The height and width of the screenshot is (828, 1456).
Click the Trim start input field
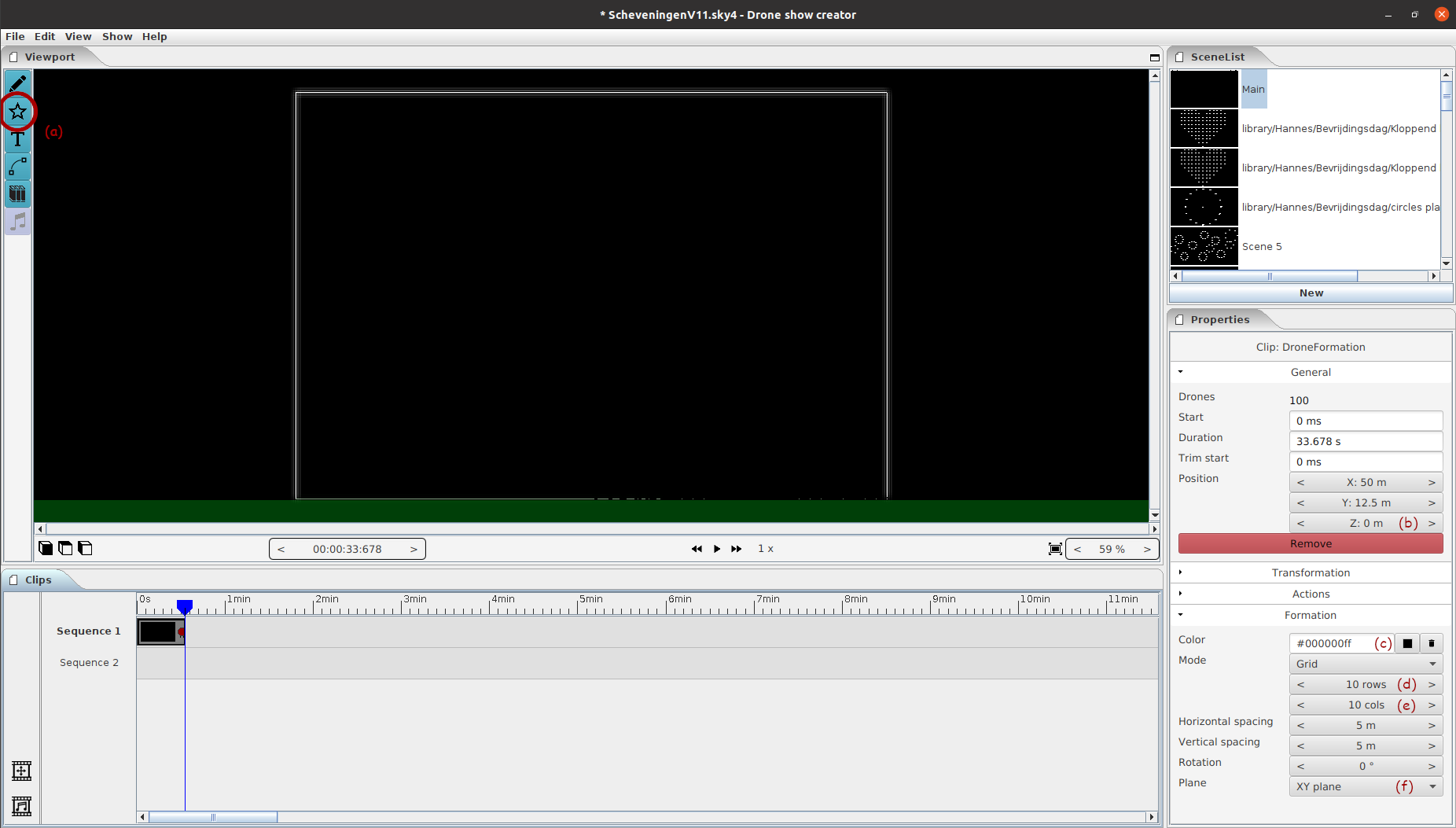tap(1366, 462)
